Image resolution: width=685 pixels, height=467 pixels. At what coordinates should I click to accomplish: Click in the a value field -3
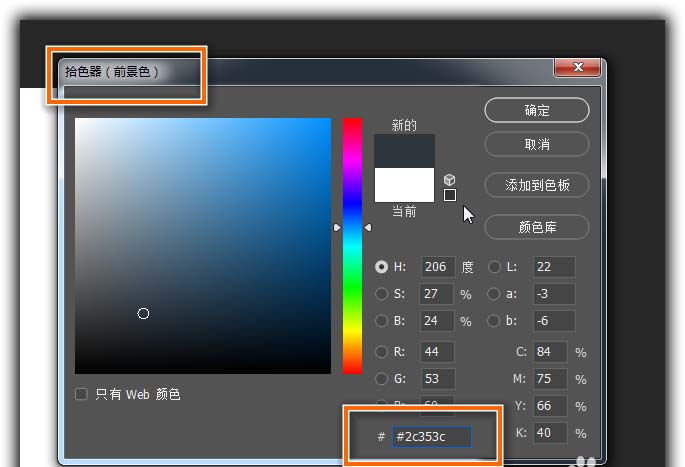pyautogui.click(x=554, y=294)
